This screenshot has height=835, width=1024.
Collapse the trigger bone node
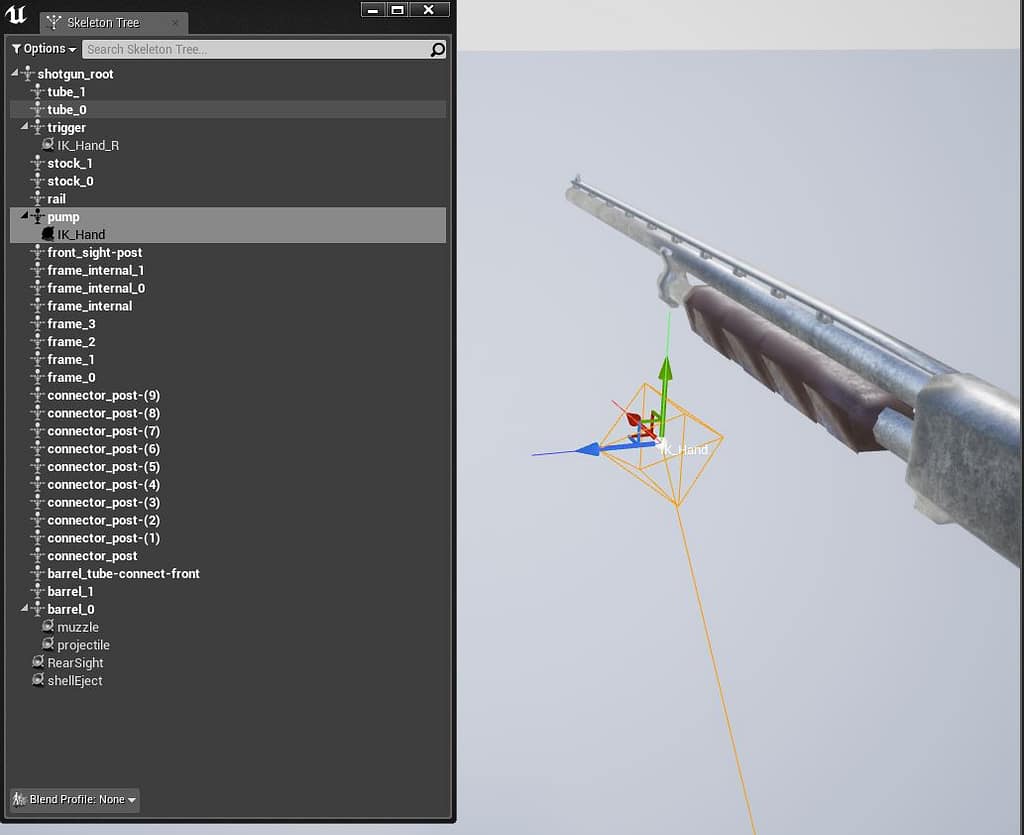coord(25,127)
